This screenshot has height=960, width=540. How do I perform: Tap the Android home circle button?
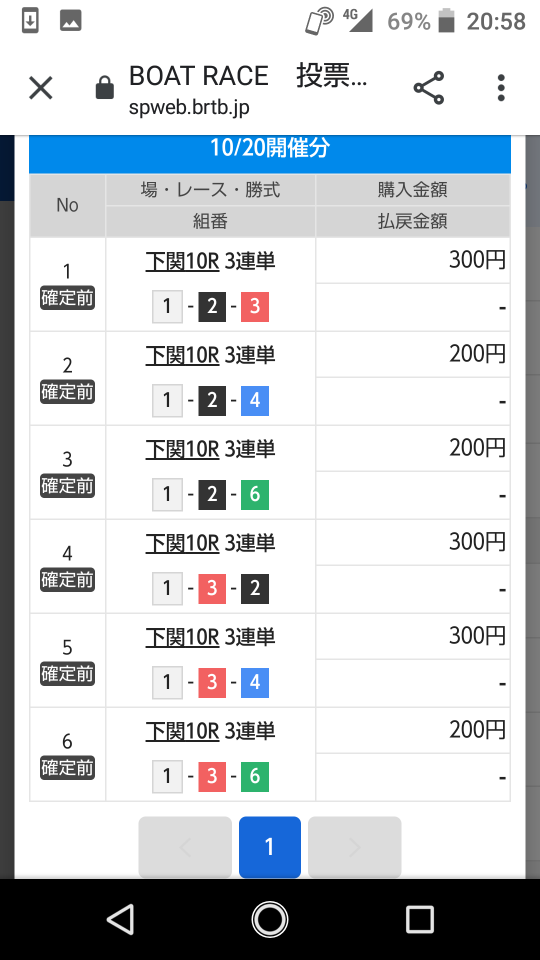(270, 919)
